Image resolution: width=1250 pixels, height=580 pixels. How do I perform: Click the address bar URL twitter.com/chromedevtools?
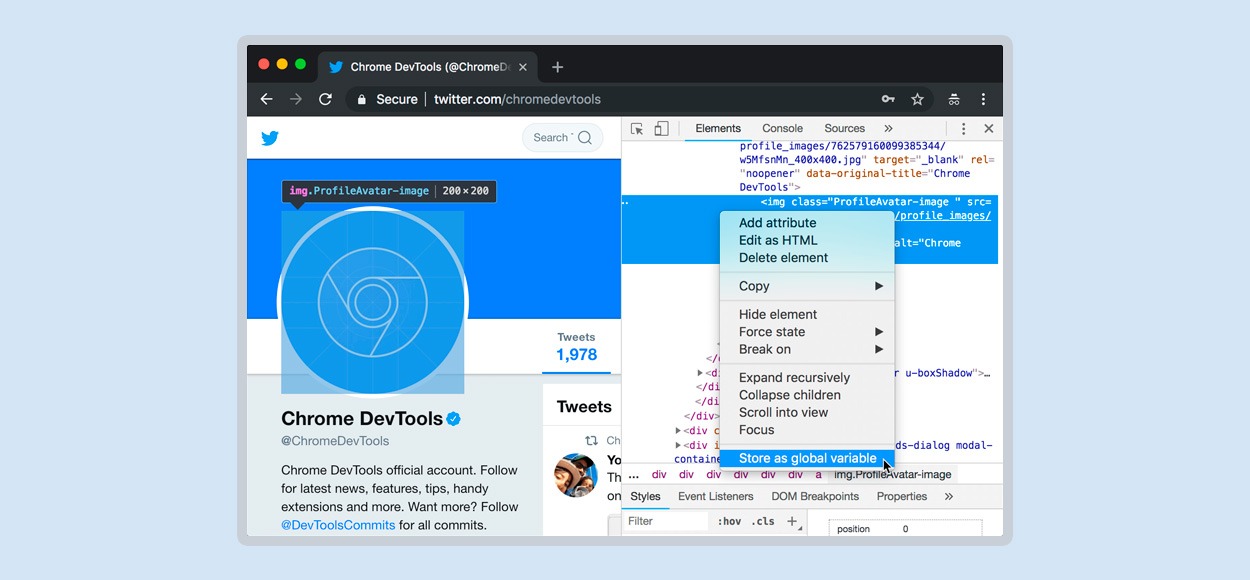[x=517, y=99]
